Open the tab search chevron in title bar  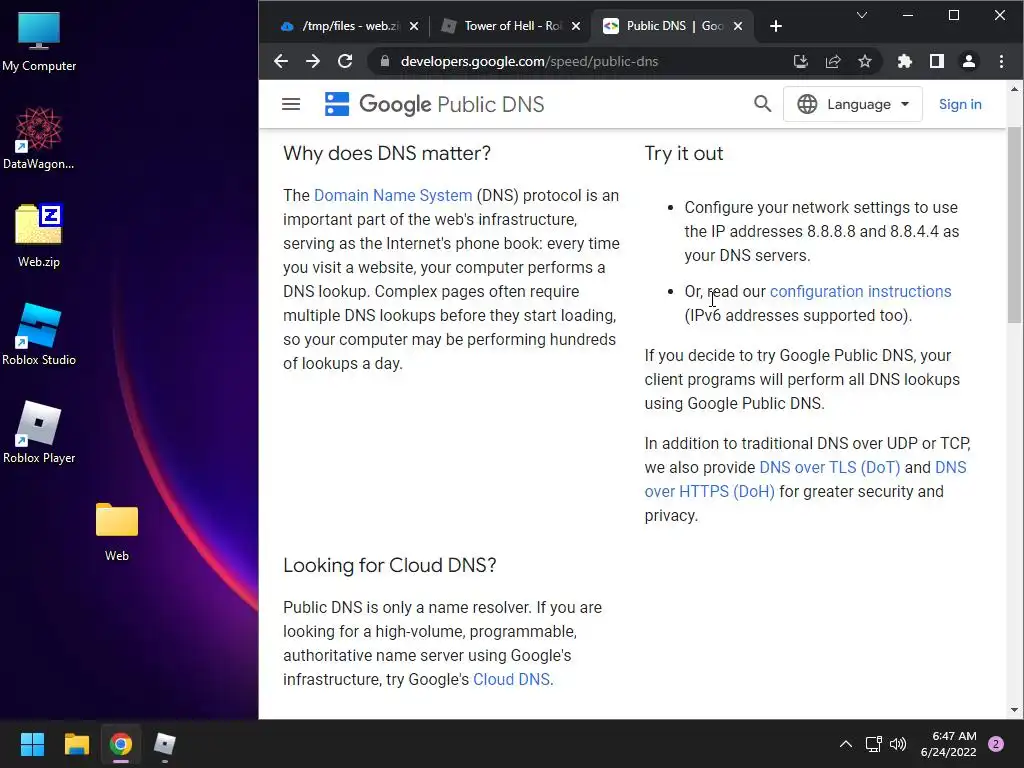(862, 15)
